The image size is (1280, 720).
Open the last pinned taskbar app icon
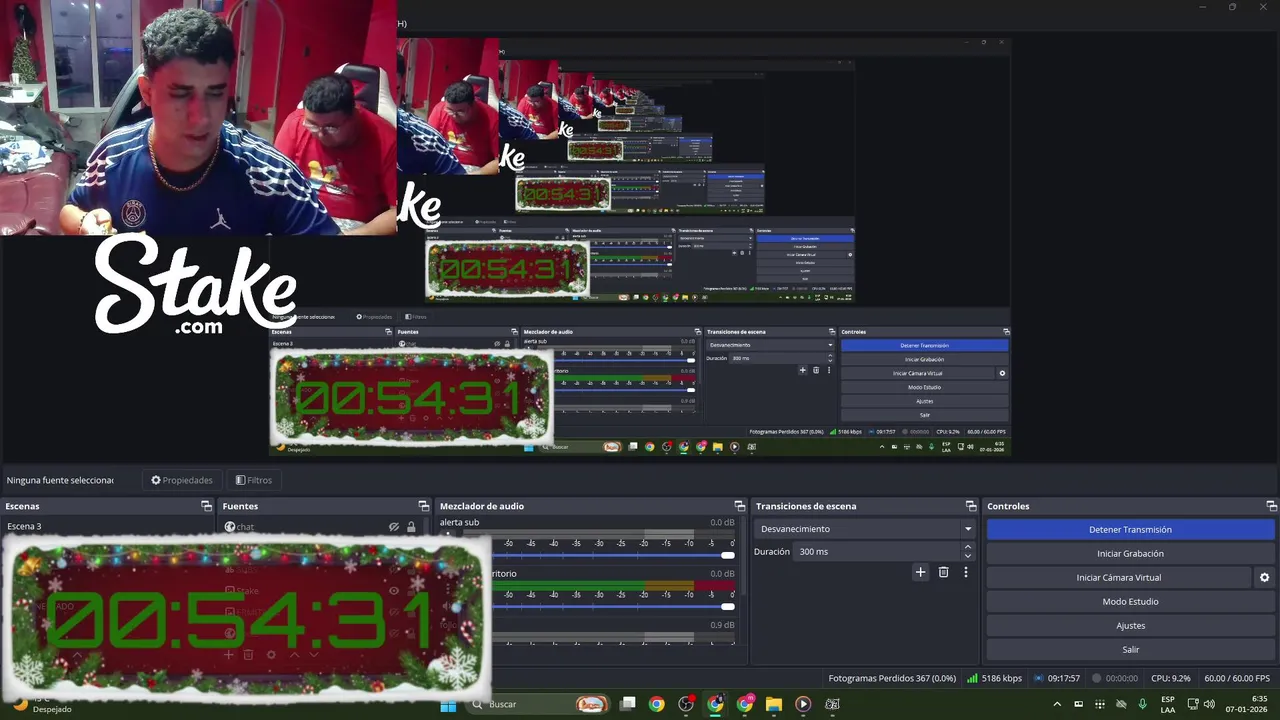tap(832, 704)
